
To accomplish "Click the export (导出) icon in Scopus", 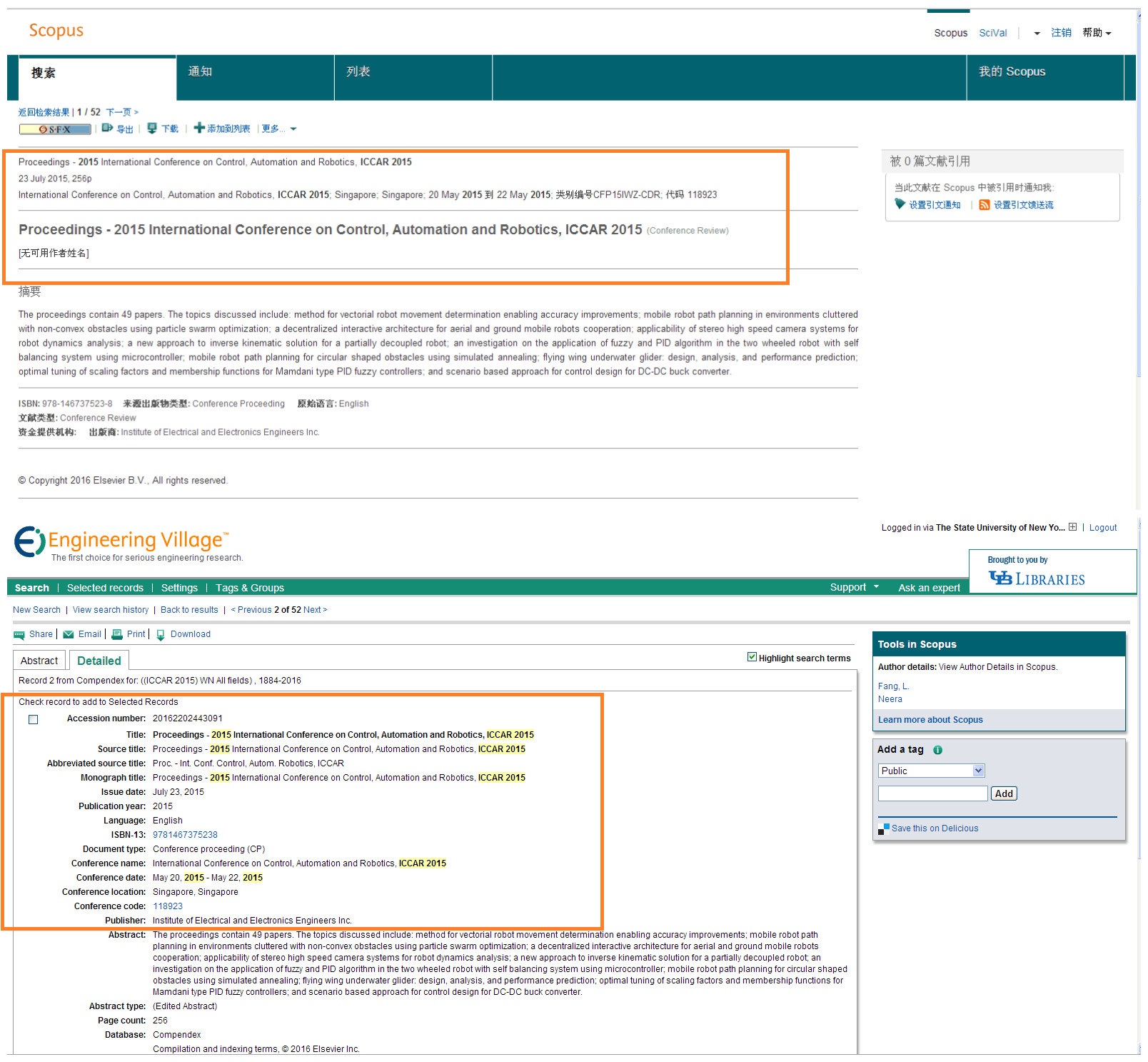I will click(x=107, y=128).
